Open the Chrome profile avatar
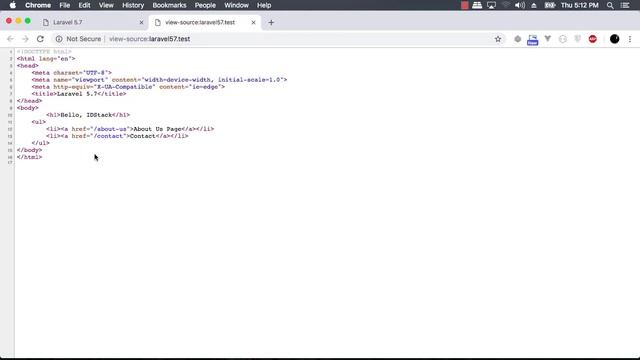 tap(614, 39)
